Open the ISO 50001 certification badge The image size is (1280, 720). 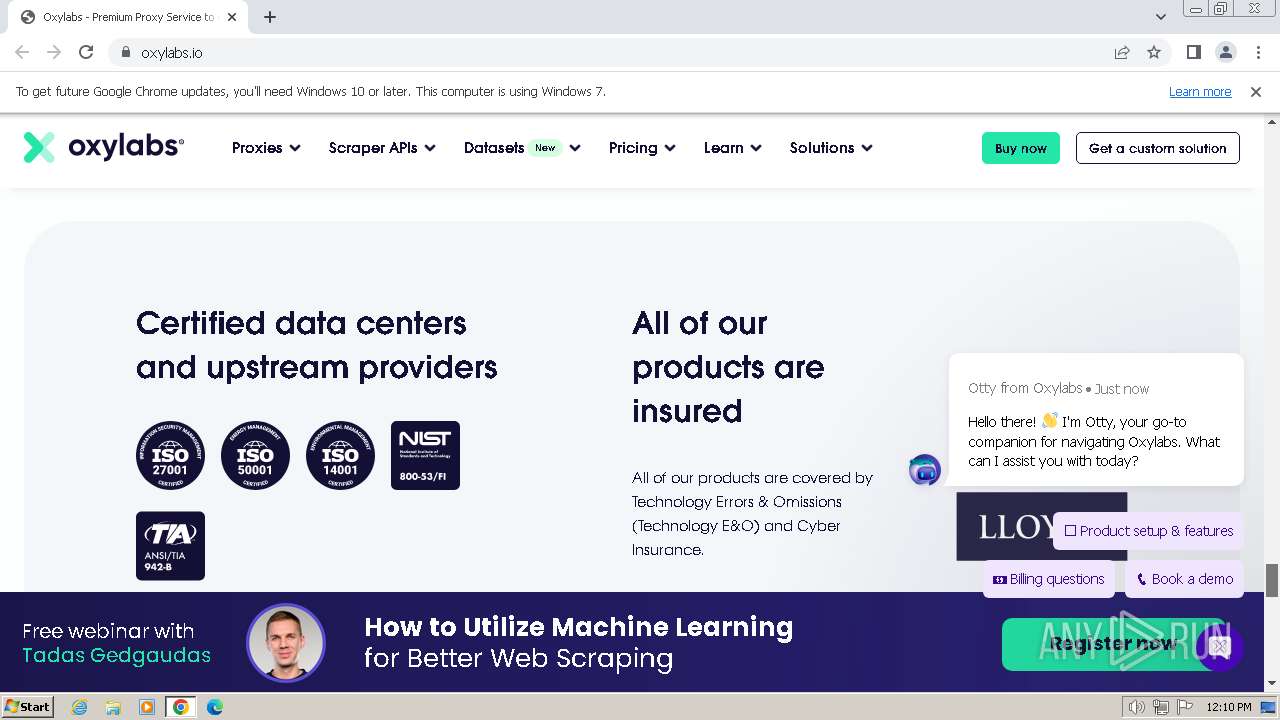click(255, 455)
